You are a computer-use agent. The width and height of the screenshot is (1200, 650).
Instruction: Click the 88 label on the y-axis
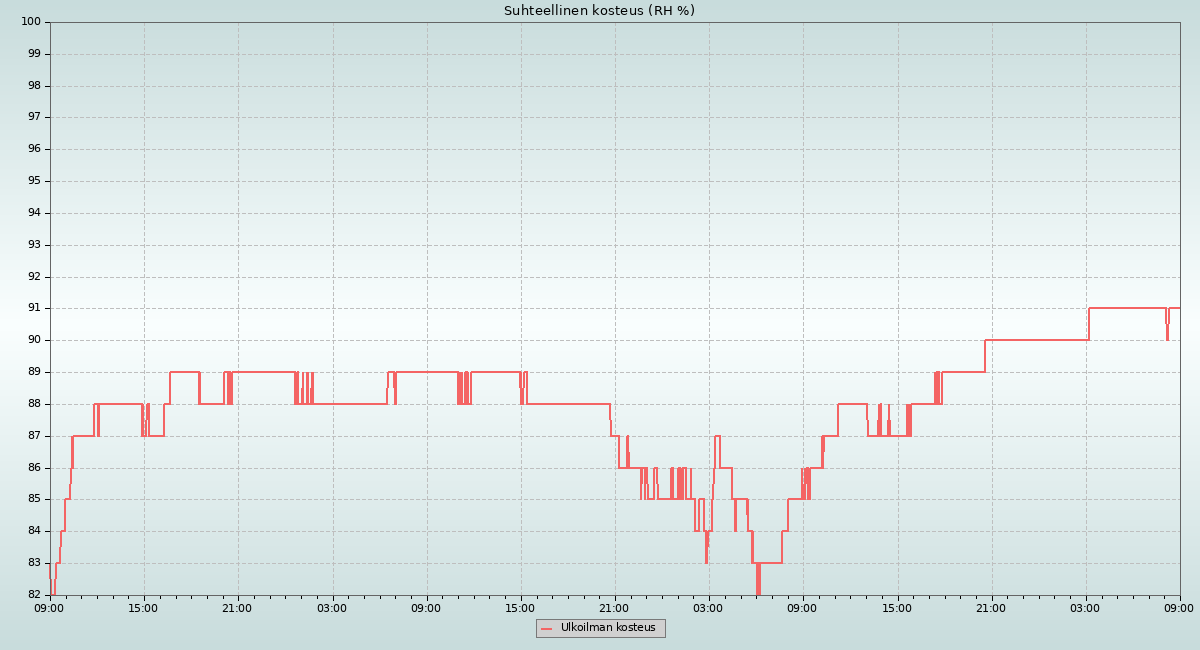pos(33,404)
